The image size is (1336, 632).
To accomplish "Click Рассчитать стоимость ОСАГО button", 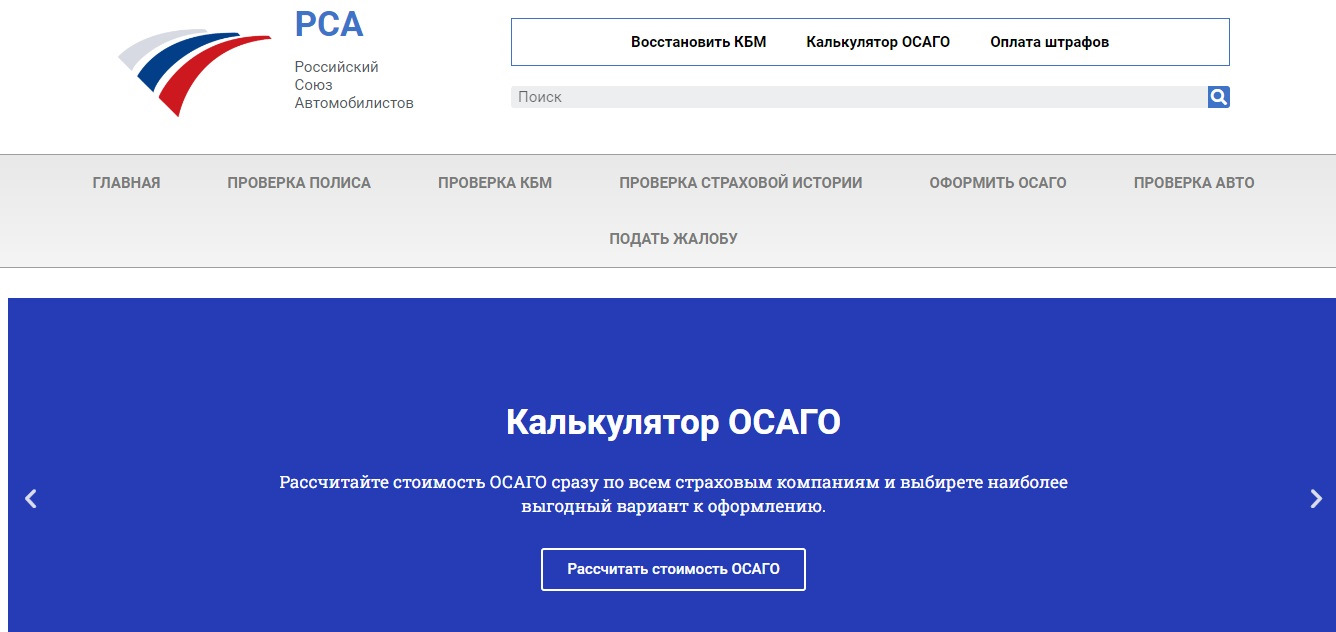I will click(673, 569).
